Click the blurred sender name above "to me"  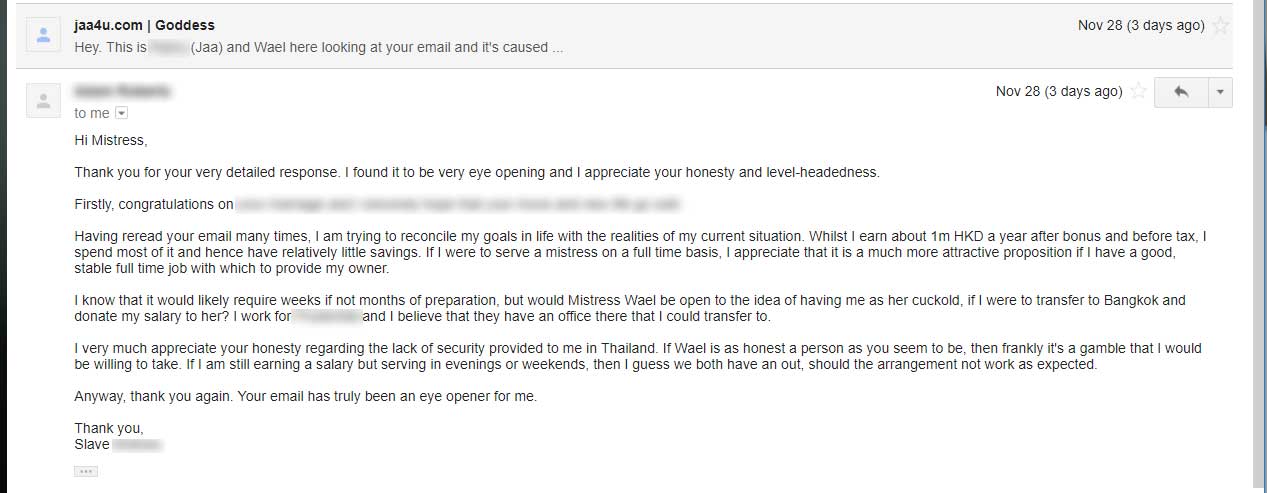point(122,92)
